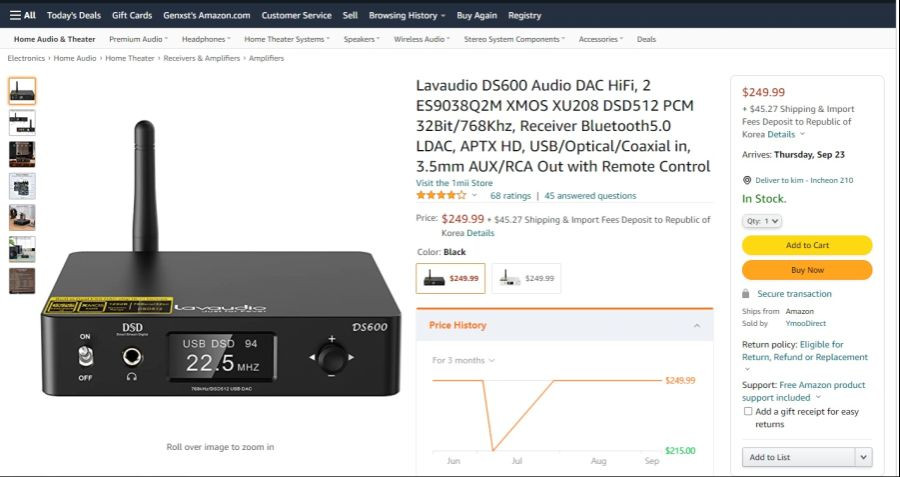
Task: Select the first product thumbnail
Action: tap(22, 91)
